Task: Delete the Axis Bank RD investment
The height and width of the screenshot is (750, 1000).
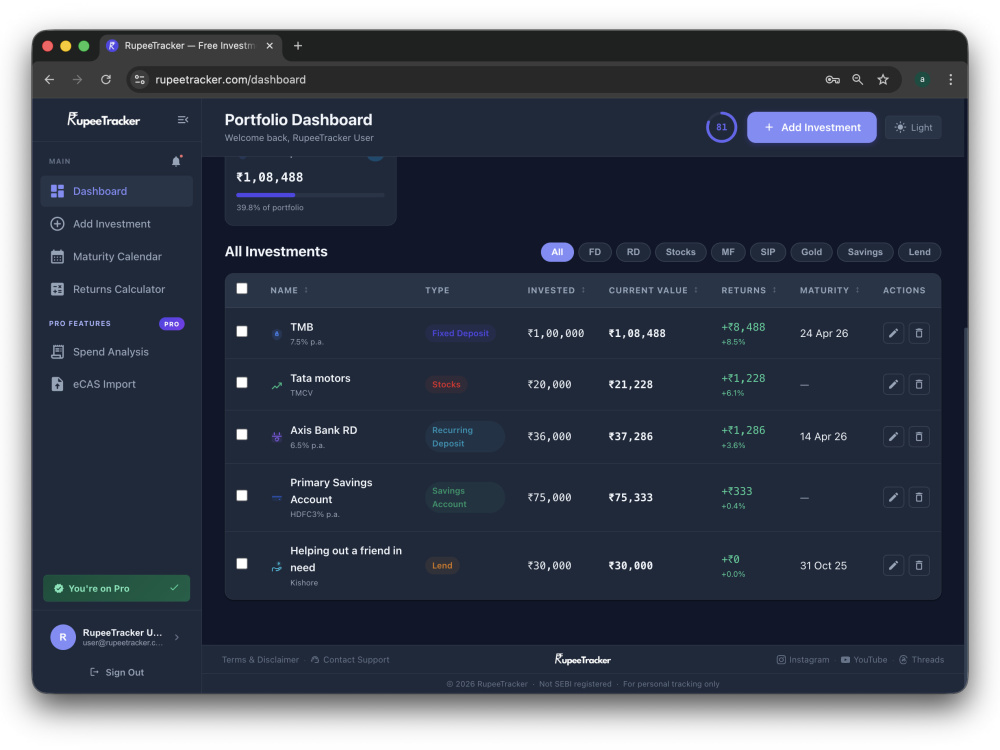Action: (919, 437)
